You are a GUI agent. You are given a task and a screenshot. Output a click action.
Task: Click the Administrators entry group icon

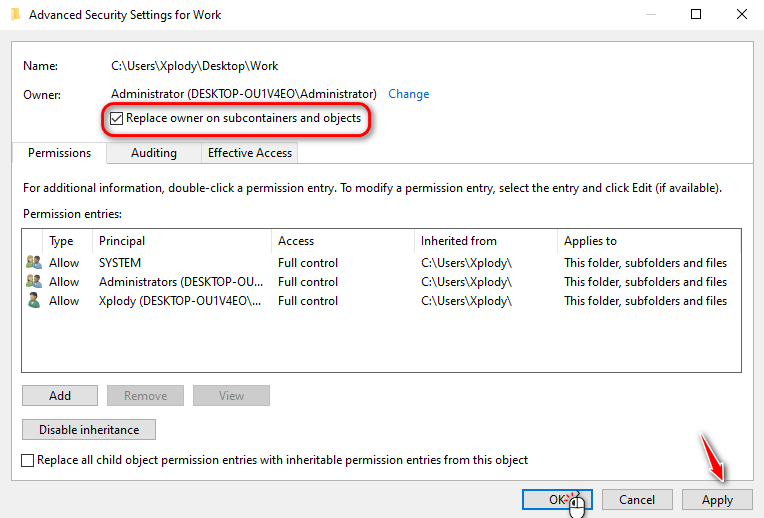tap(34, 282)
